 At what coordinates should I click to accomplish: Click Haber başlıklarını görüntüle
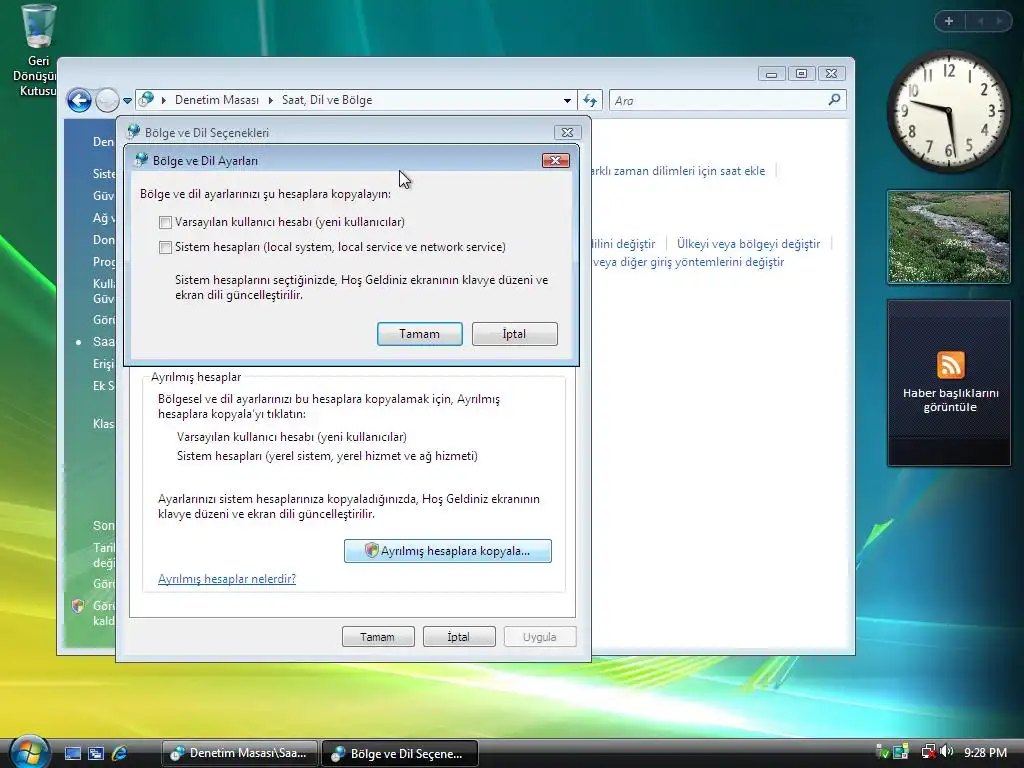(x=950, y=400)
